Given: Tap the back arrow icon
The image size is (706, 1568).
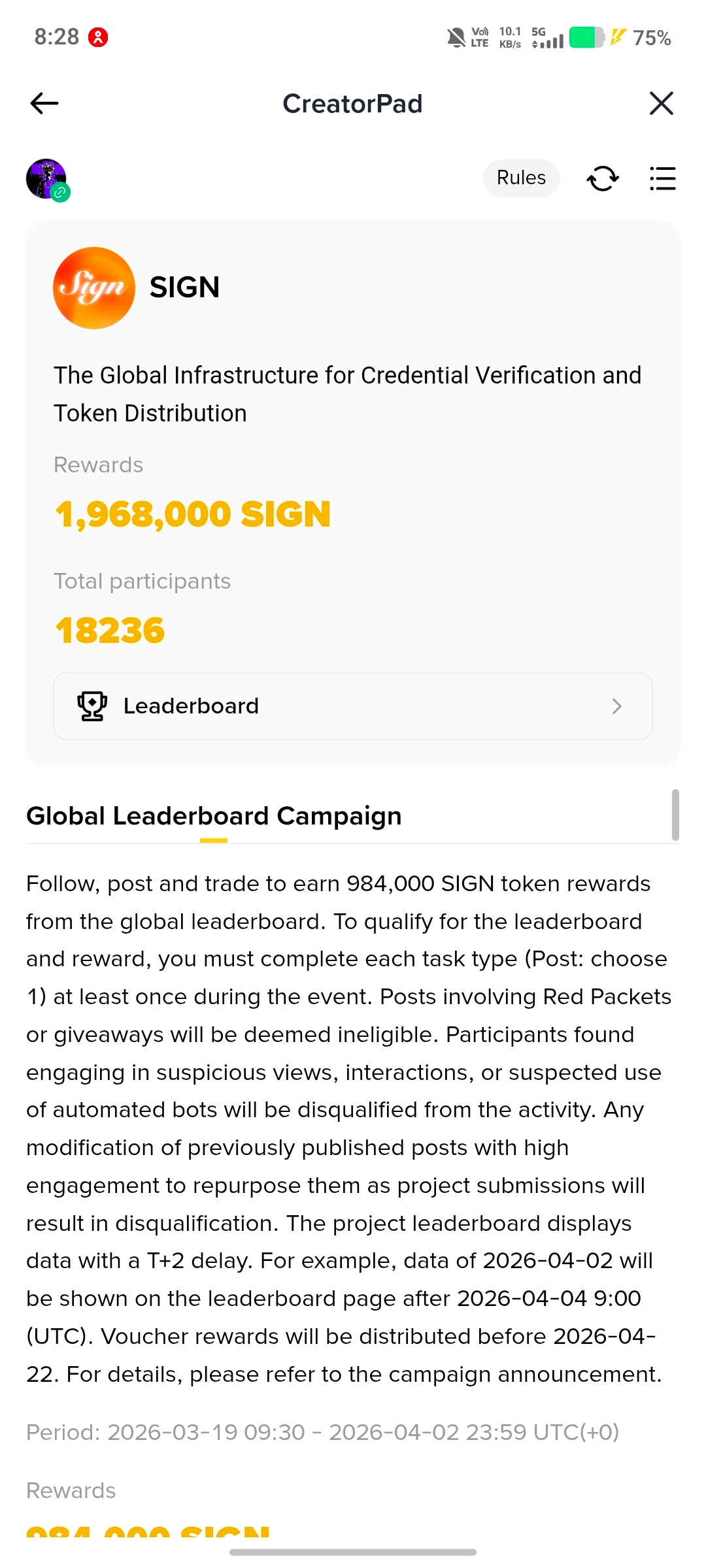Looking at the screenshot, I should point(44,103).
